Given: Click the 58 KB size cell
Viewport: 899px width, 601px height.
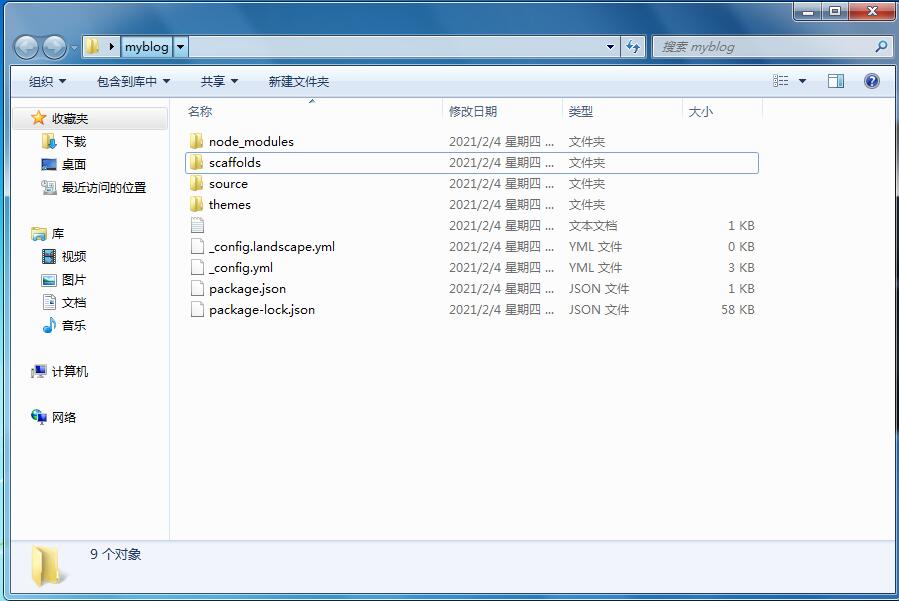Looking at the screenshot, I should click(738, 310).
